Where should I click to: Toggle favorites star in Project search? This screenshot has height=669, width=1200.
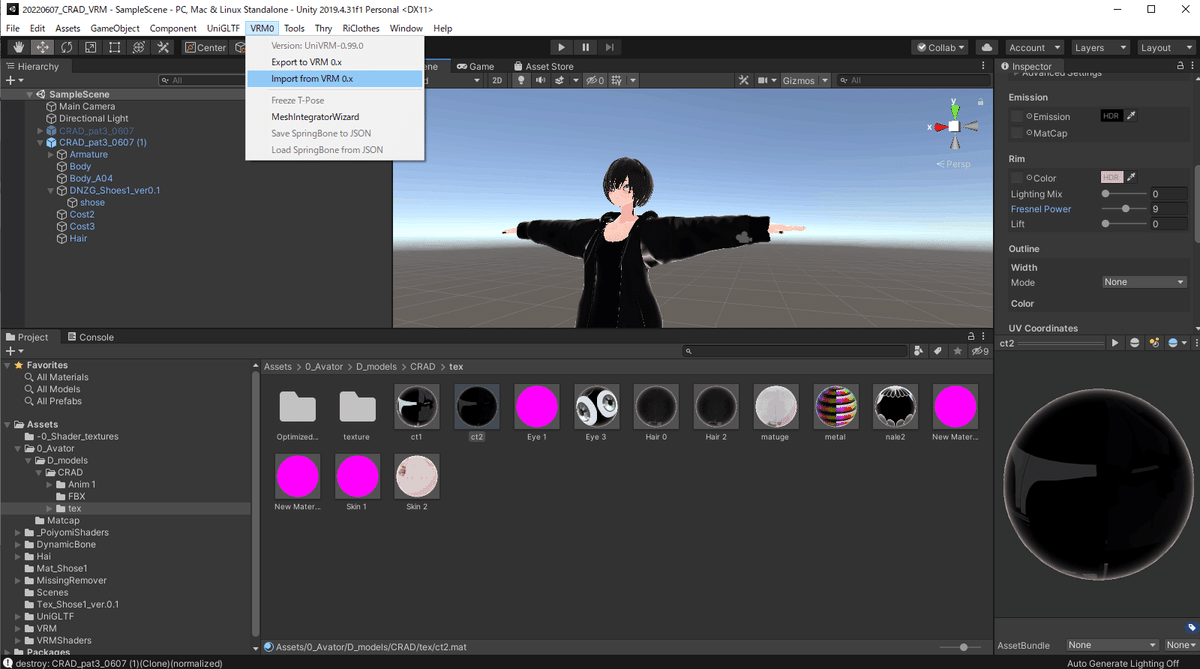[957, 351]
